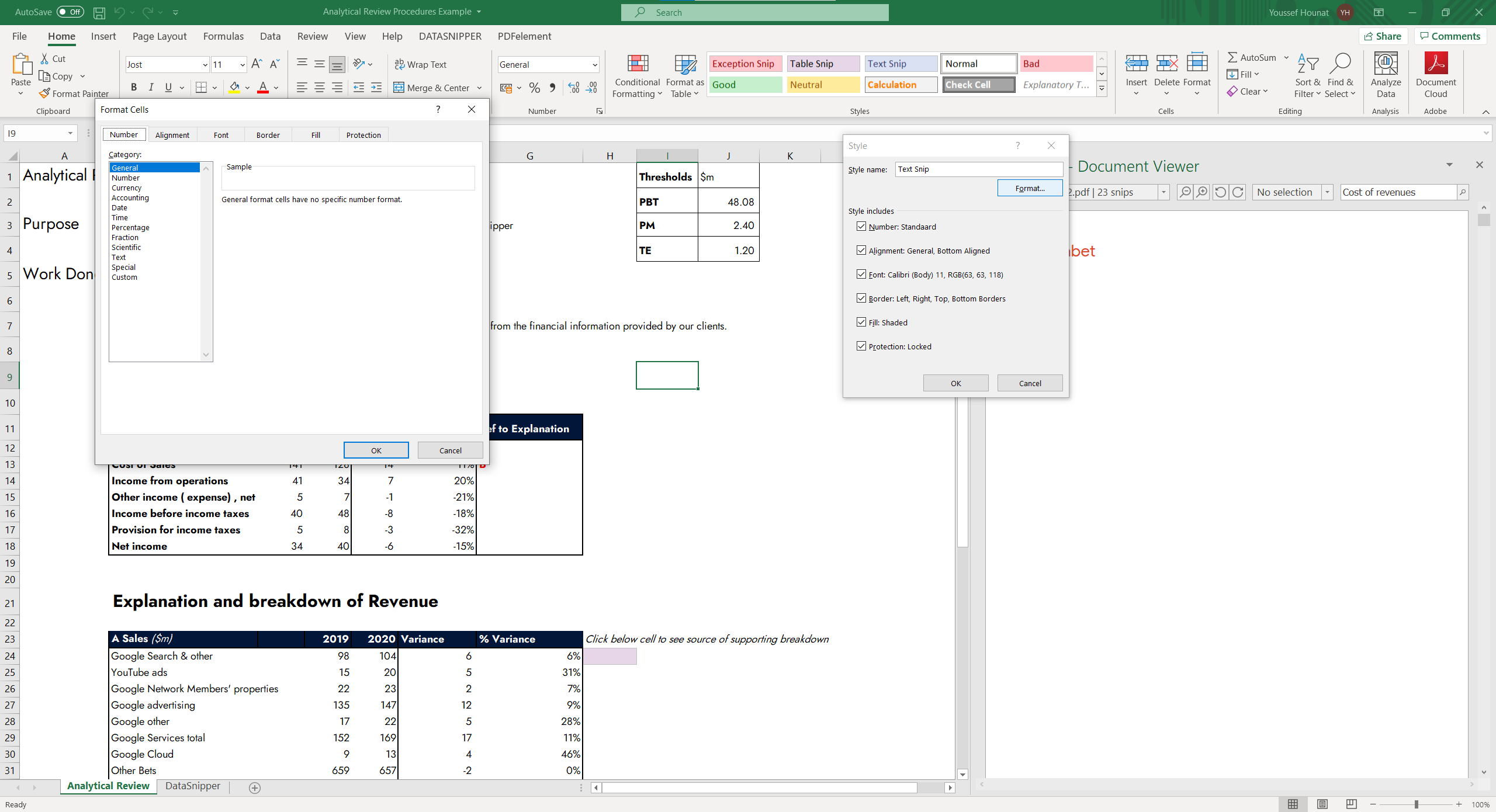This screenshot has width=1496, height=812.
Task: Switch to Border tab in Format Cells
Action: [268, 135]
